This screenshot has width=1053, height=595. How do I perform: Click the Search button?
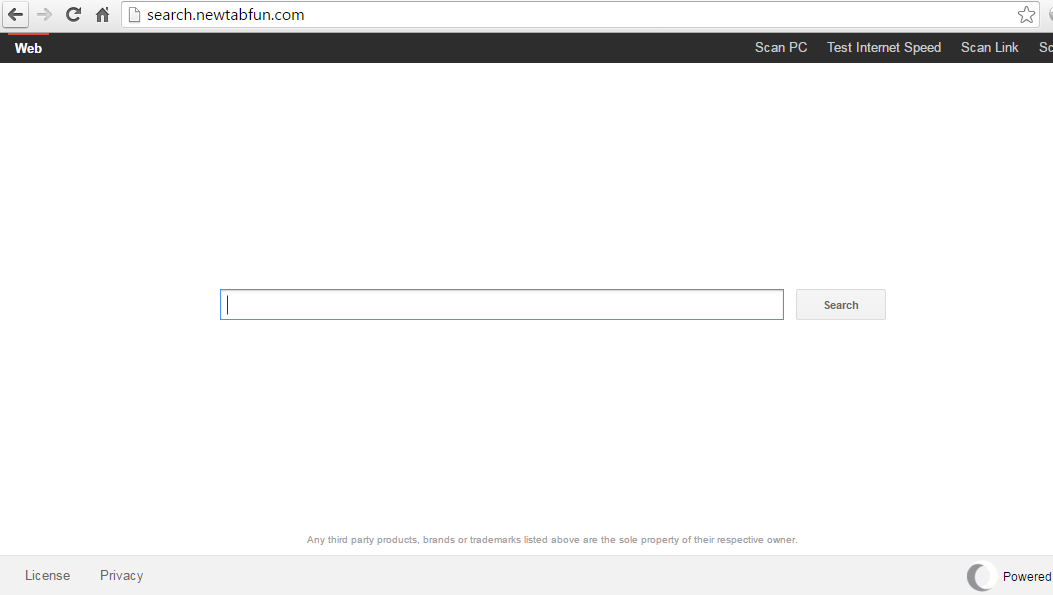(841, 305)
